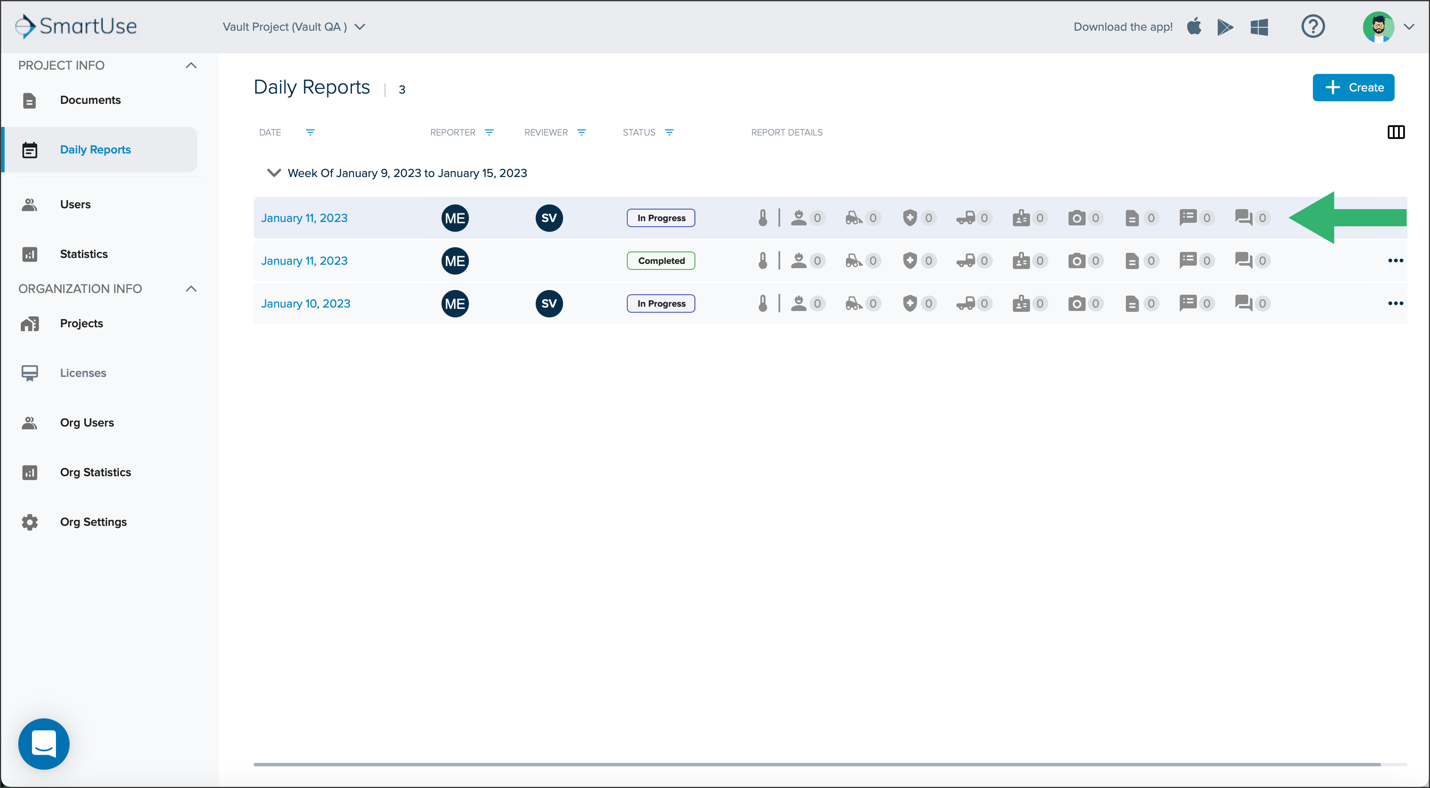Collapse the Week Of January 9 group

273,173
